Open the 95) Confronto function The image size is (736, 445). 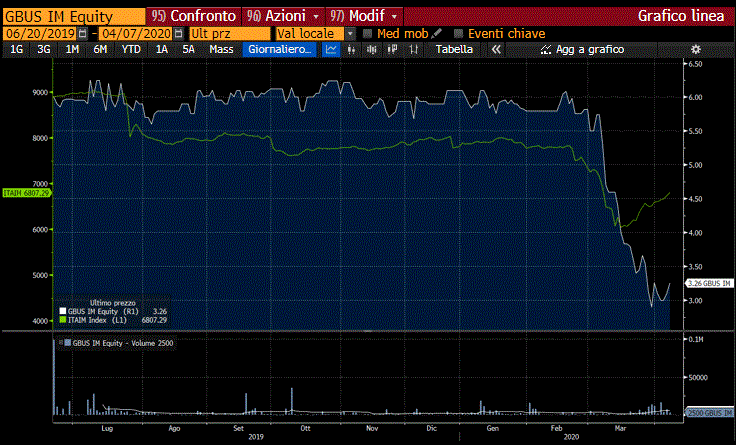click(x=193, y=16)
